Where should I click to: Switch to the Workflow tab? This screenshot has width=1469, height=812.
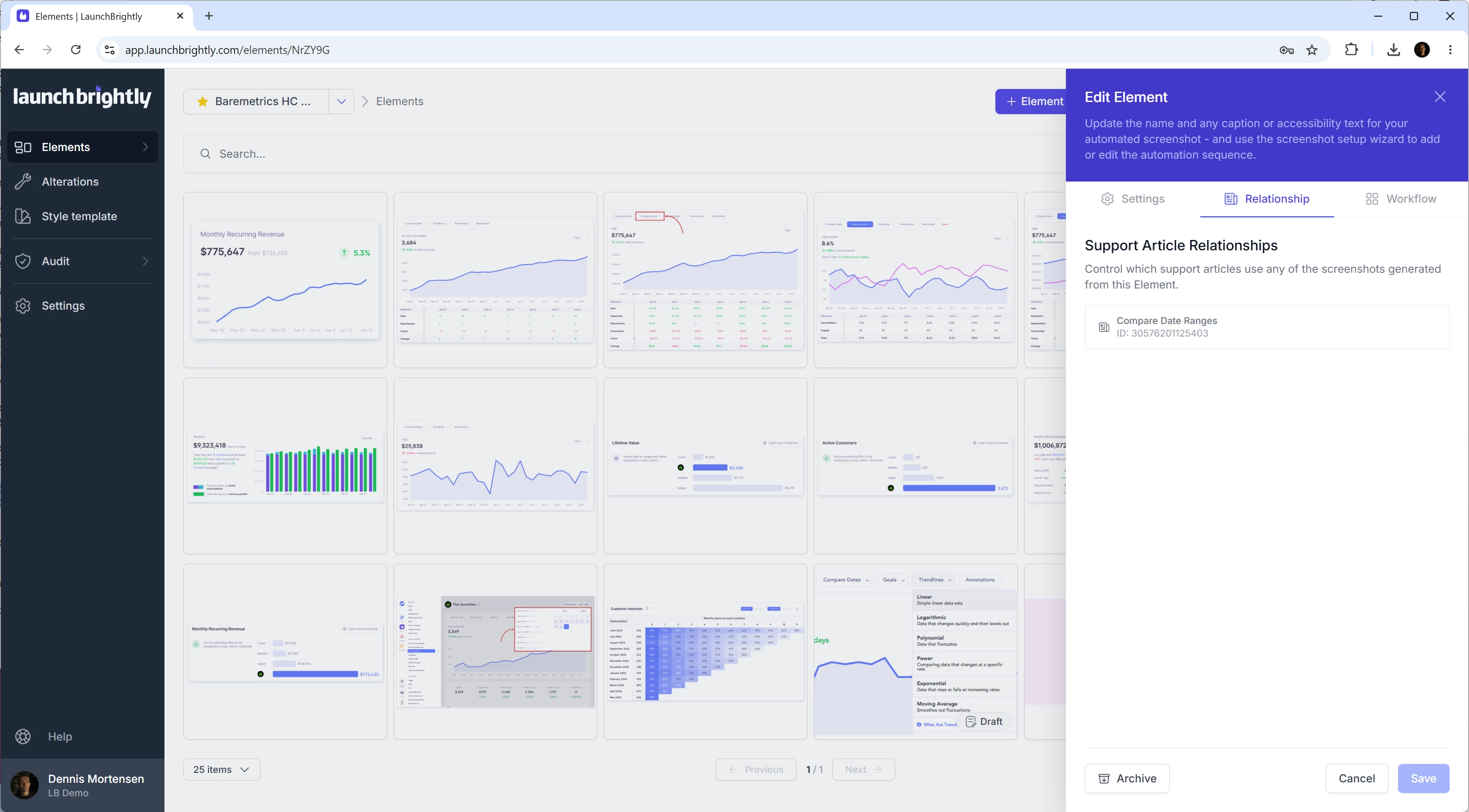click(1401, 199)
